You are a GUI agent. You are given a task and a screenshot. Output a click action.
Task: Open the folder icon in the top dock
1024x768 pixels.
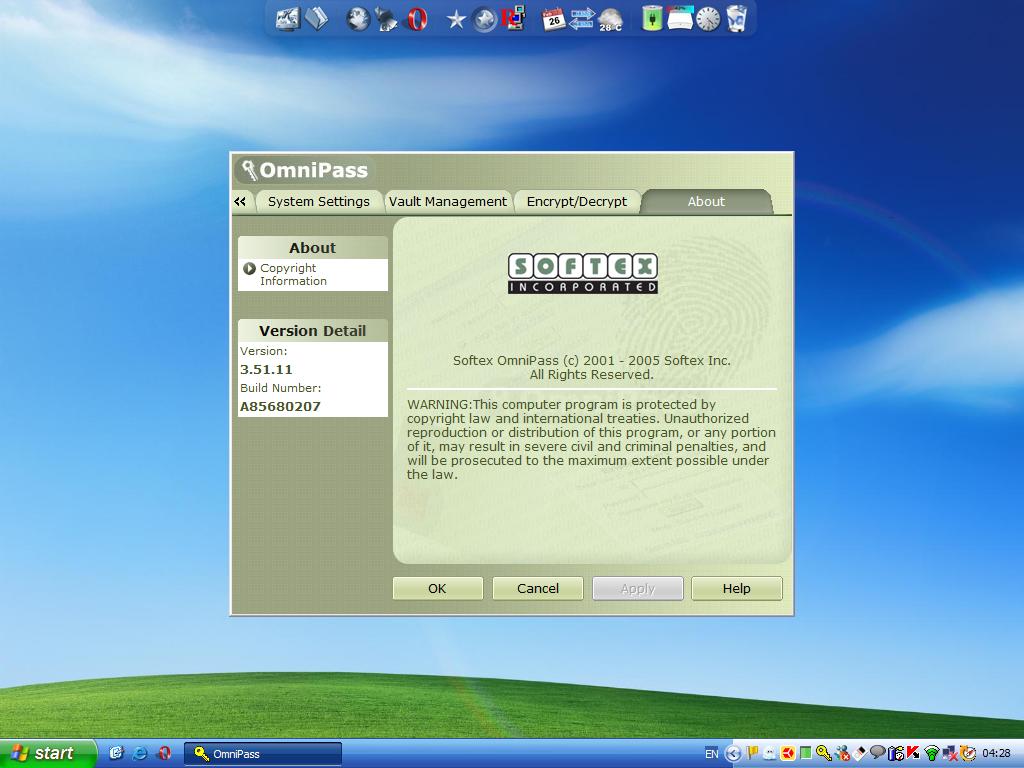[317, 18]
